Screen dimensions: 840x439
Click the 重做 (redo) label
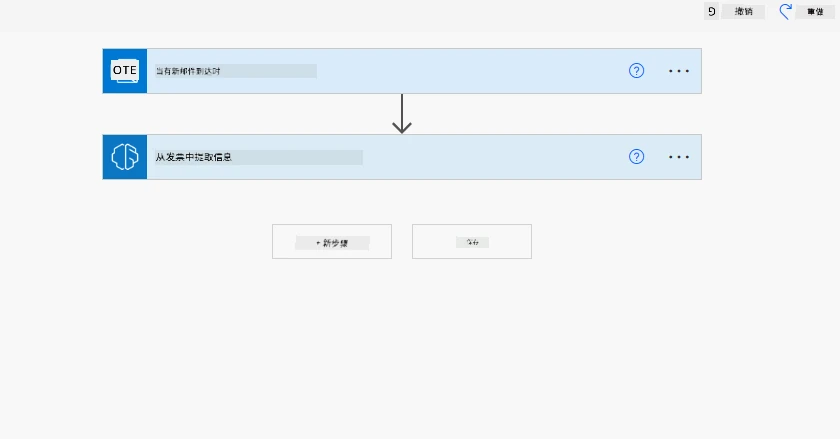815,11
